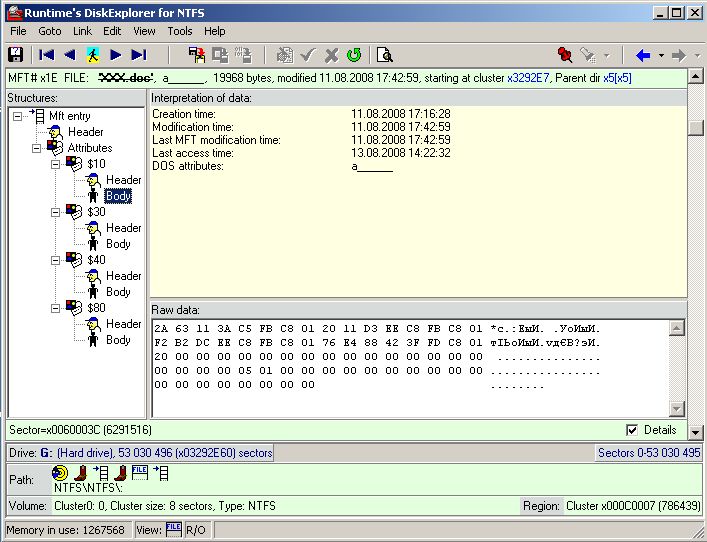
Task: Open the Edit menu
Action: pyautogui.click(x=112, y=31)
